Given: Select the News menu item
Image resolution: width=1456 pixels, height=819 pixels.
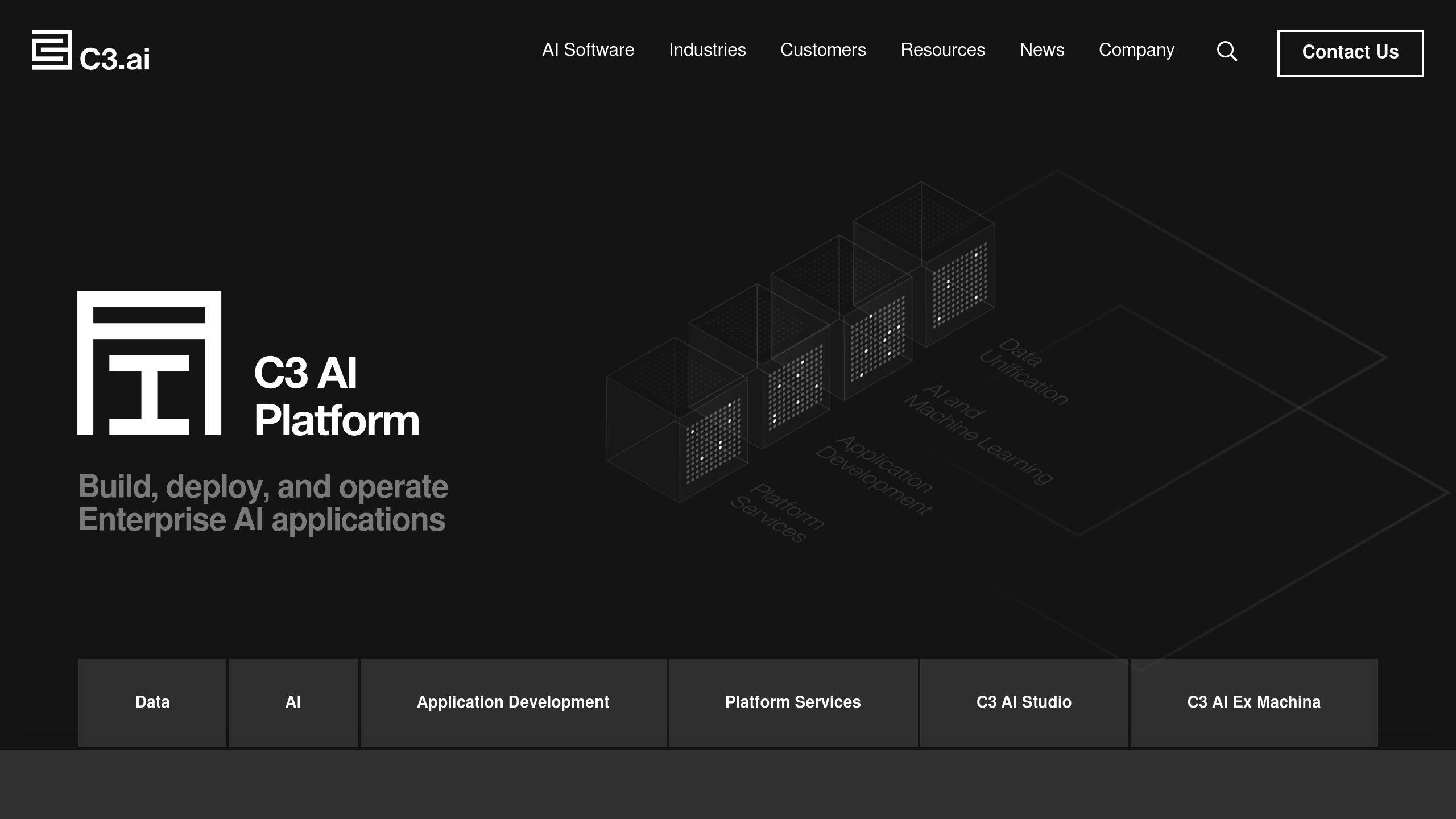Looking at the screenshot, I should (1042, 49).
